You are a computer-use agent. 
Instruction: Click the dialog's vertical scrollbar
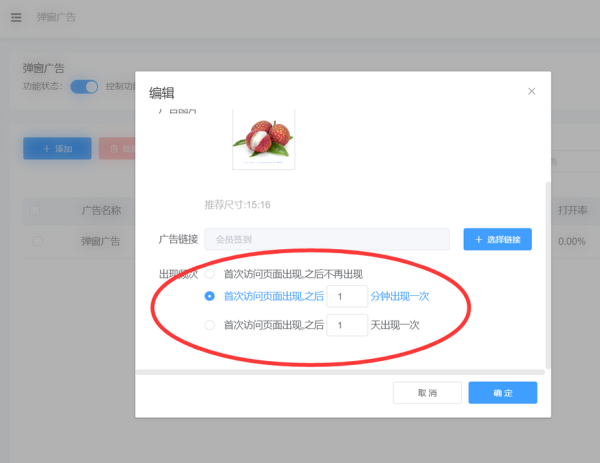pyautogui.click(x=546, y=270)
